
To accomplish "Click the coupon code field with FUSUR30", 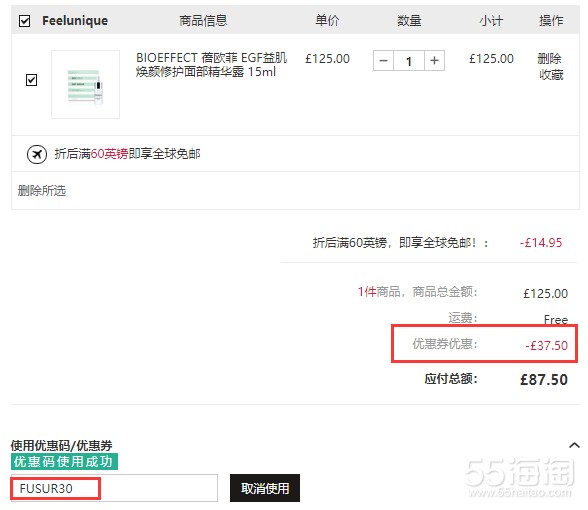I will [114, 488].
